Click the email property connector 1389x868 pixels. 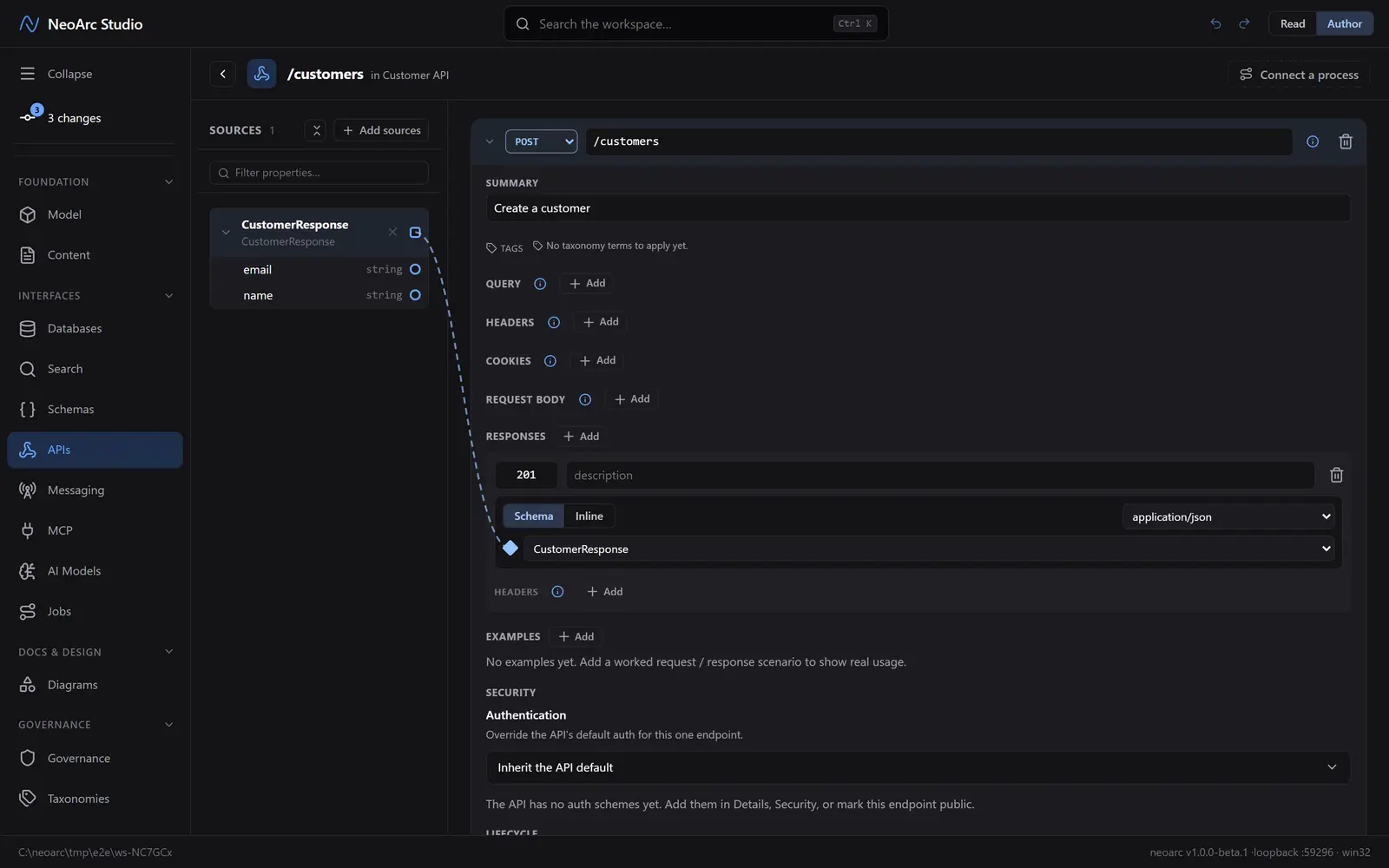tap(415, 269)
